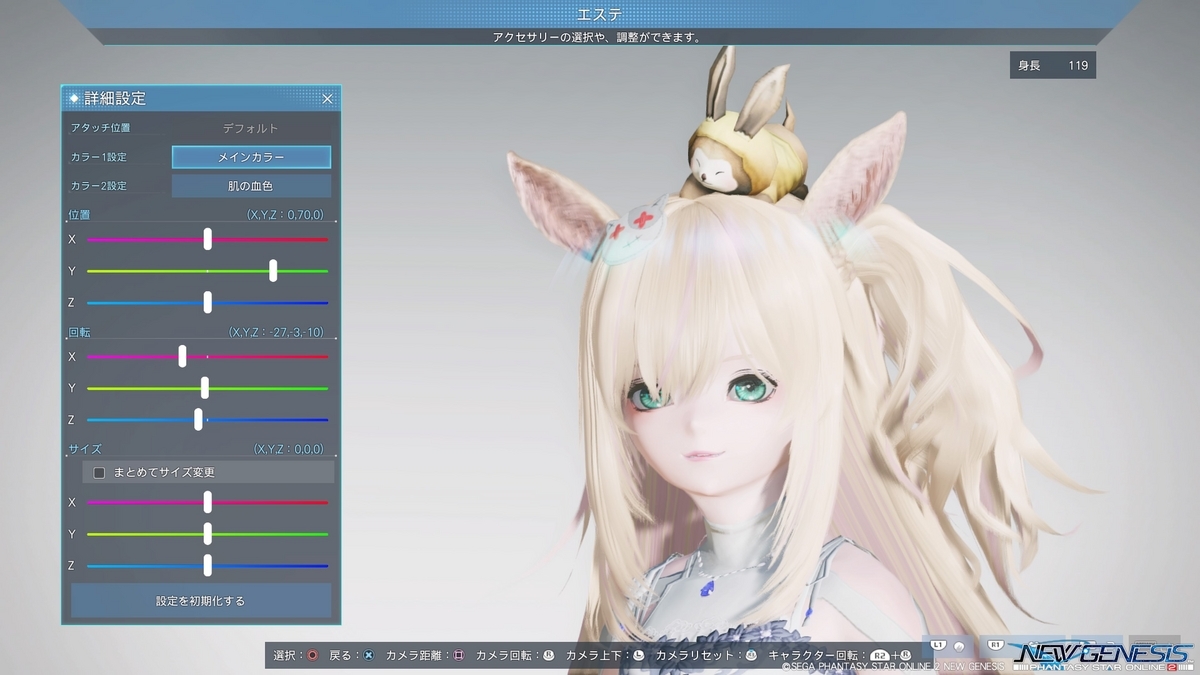Click the L1 shoulder button icon
This screenshot has height=675, width=1200.
coord(939,645)
